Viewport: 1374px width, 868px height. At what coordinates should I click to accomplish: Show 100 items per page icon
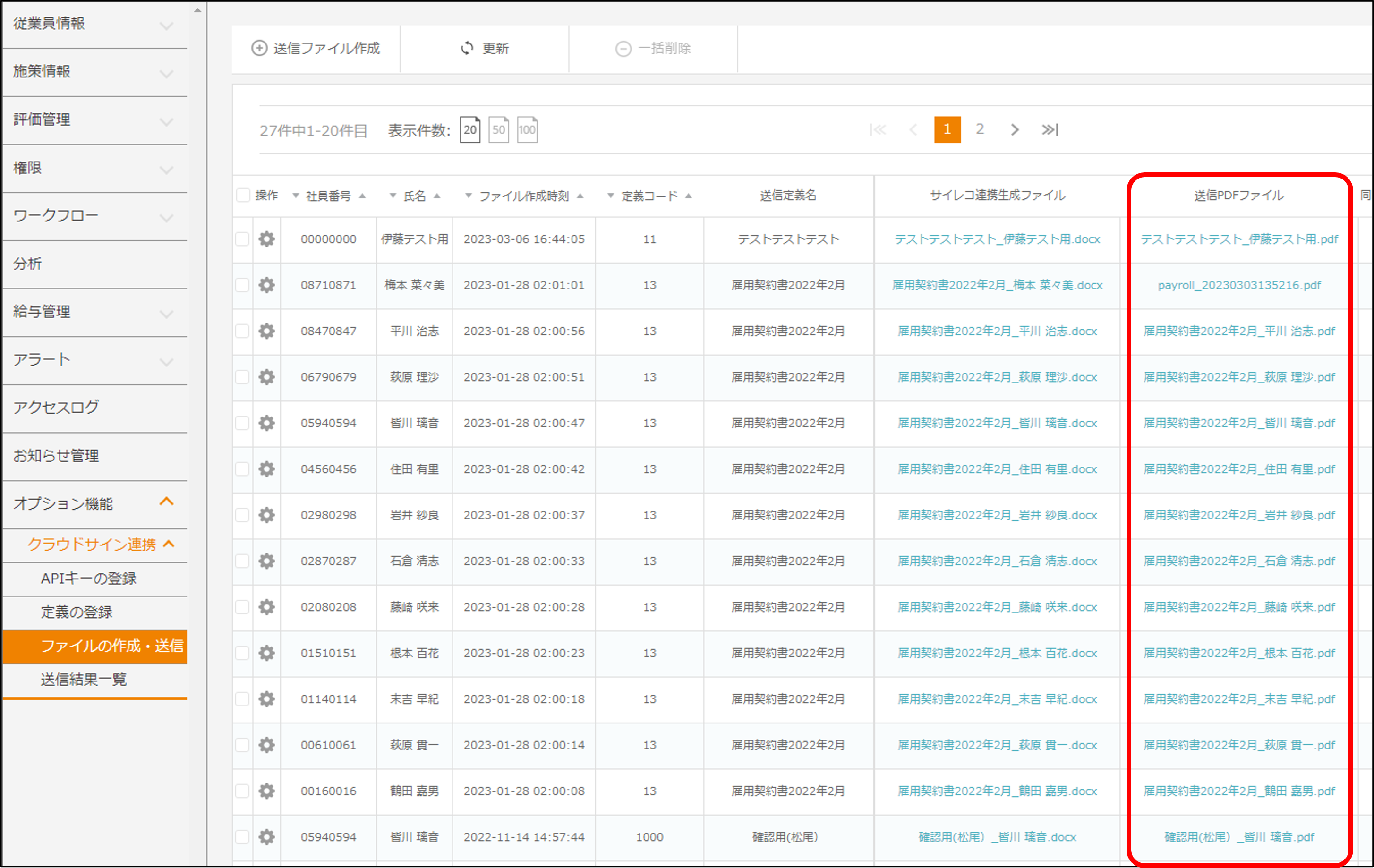(527, 129)
